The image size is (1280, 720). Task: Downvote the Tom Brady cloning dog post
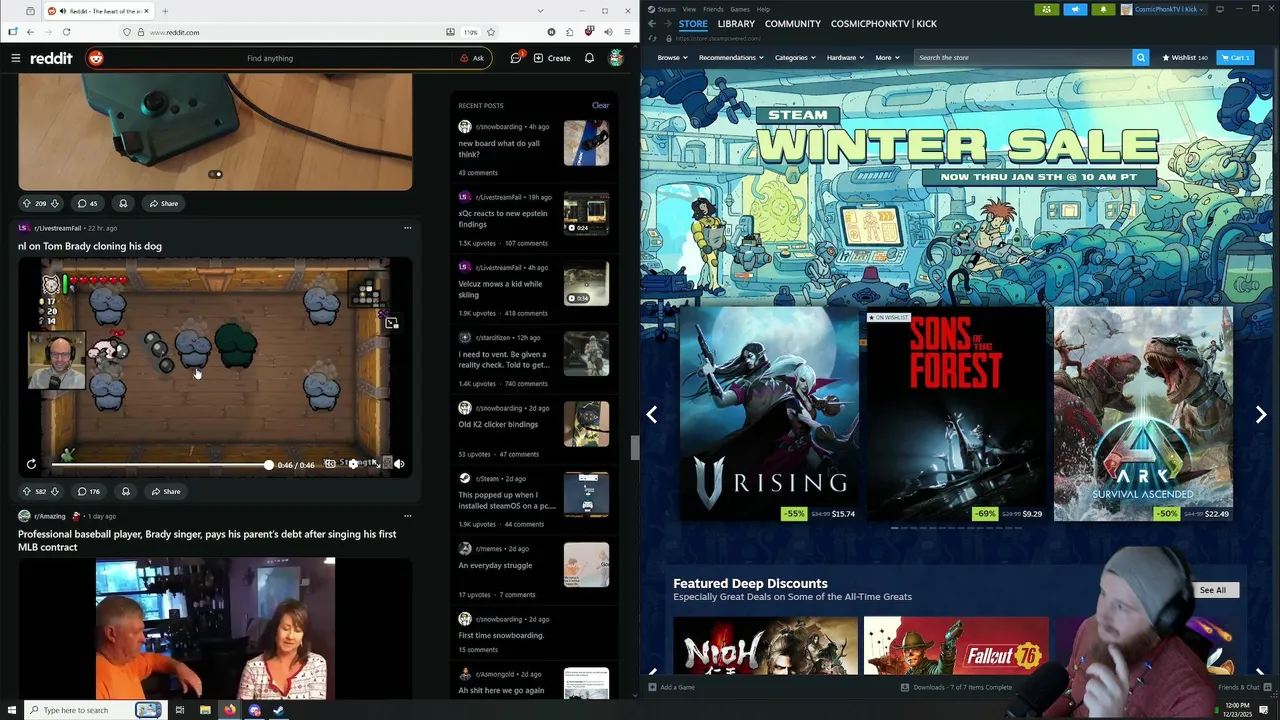[x=54, y=491]
